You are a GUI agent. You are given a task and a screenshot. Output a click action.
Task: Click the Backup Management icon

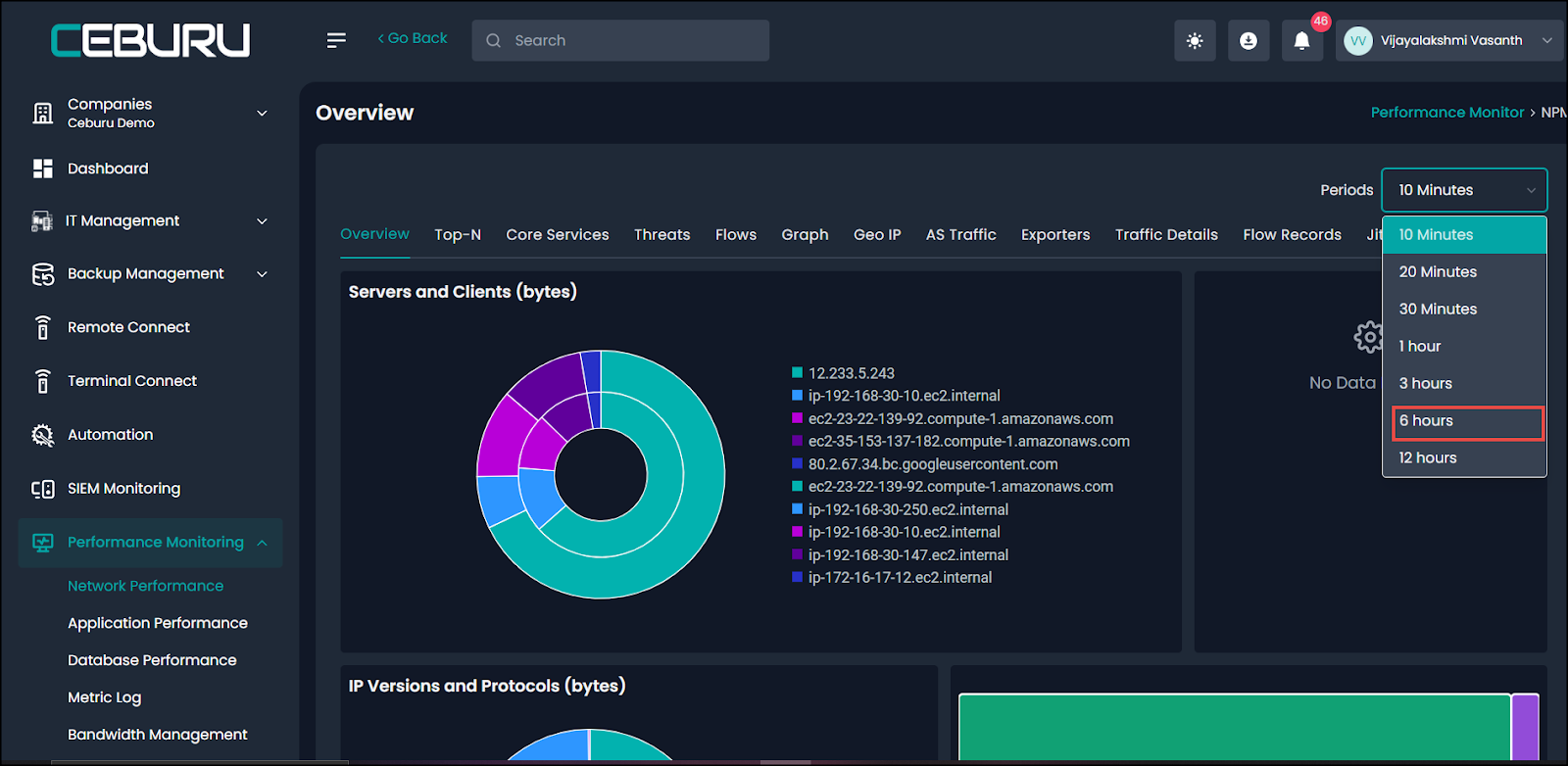(x=43, y=274)
